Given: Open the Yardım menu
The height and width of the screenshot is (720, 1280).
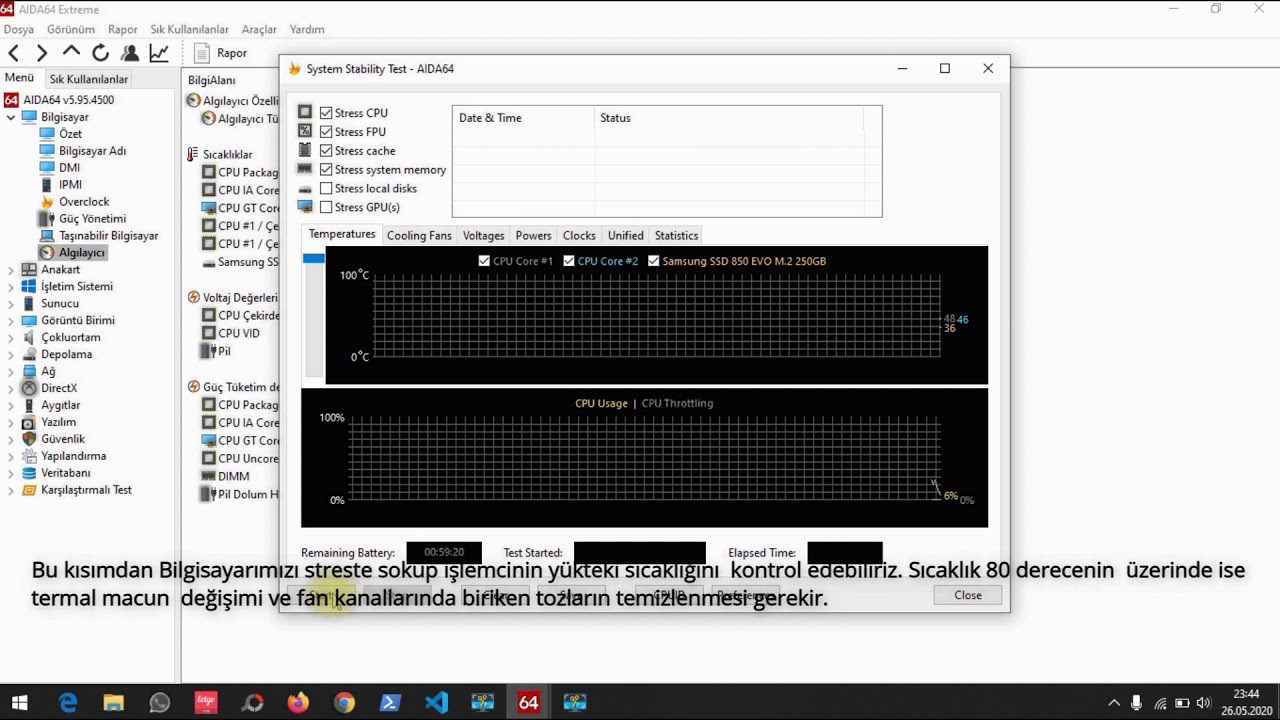Looking at the screenshot, I should click(x=307, y=30).
